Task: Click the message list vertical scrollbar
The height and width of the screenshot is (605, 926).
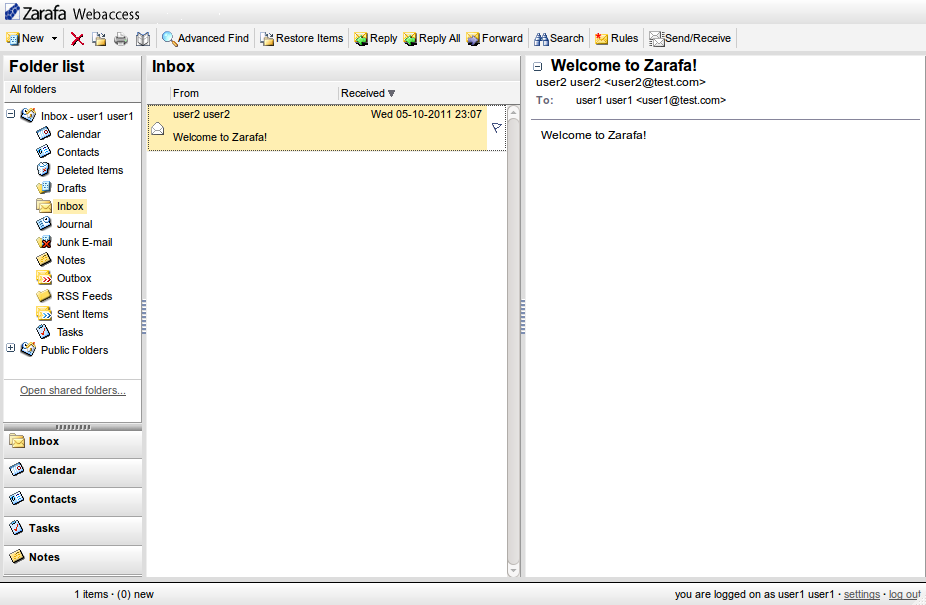Action: pyautogui.click(x=513, y=340)
